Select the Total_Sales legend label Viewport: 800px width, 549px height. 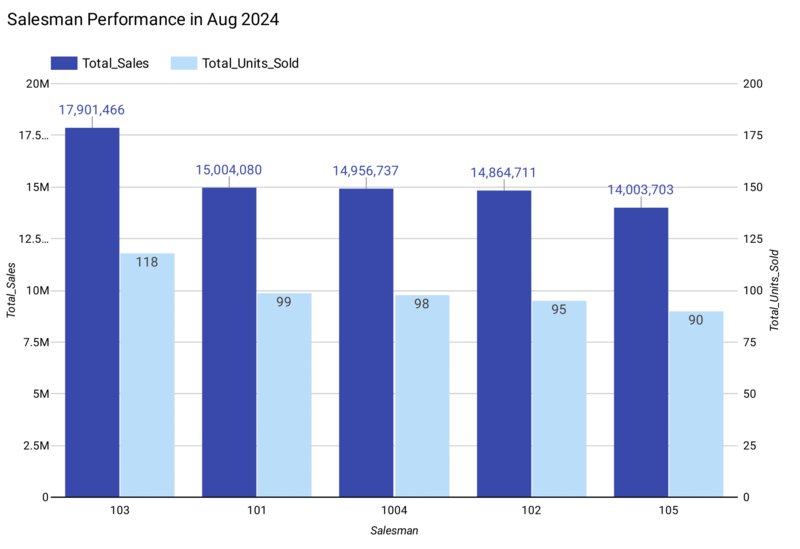pyautogui.click(x=116, y=63)
